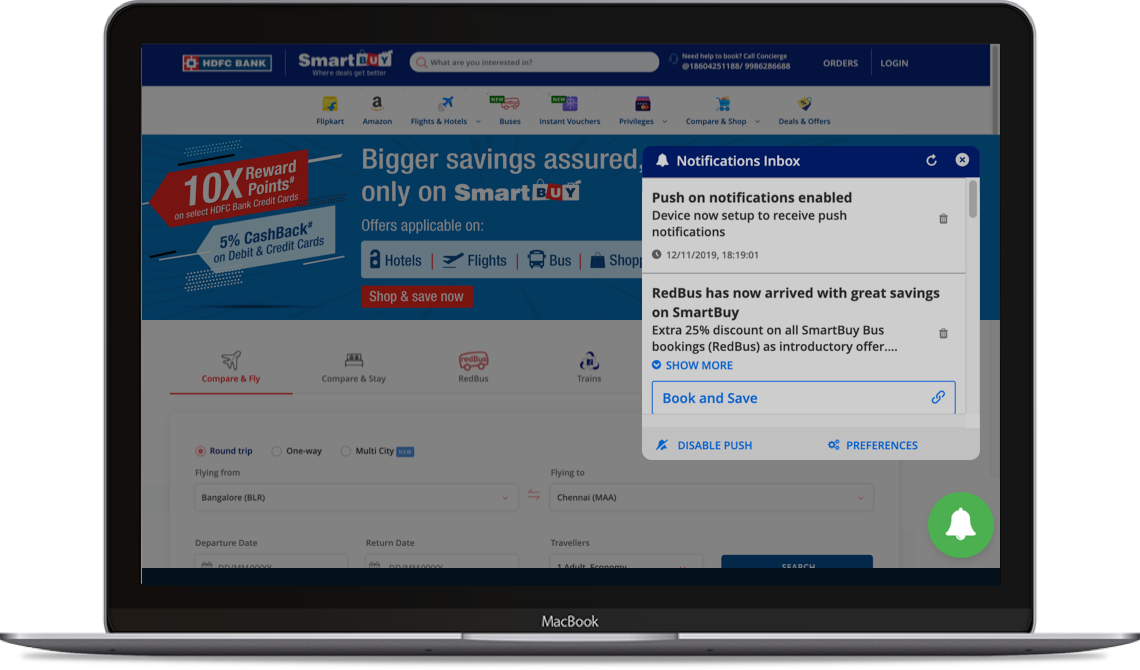Click the green notification bell button

(x=960, y=525)
